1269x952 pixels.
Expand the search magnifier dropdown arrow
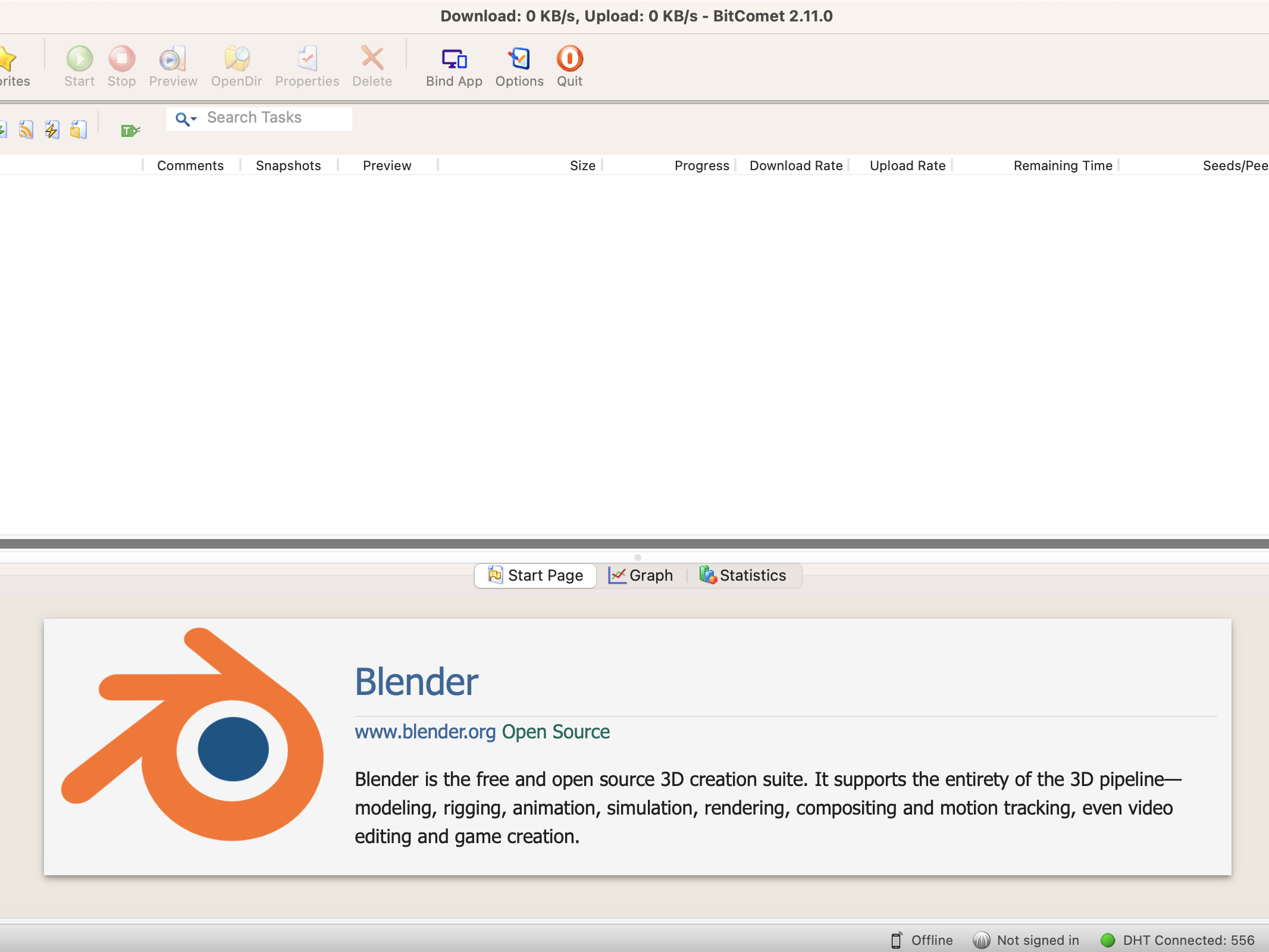point(194,120)
